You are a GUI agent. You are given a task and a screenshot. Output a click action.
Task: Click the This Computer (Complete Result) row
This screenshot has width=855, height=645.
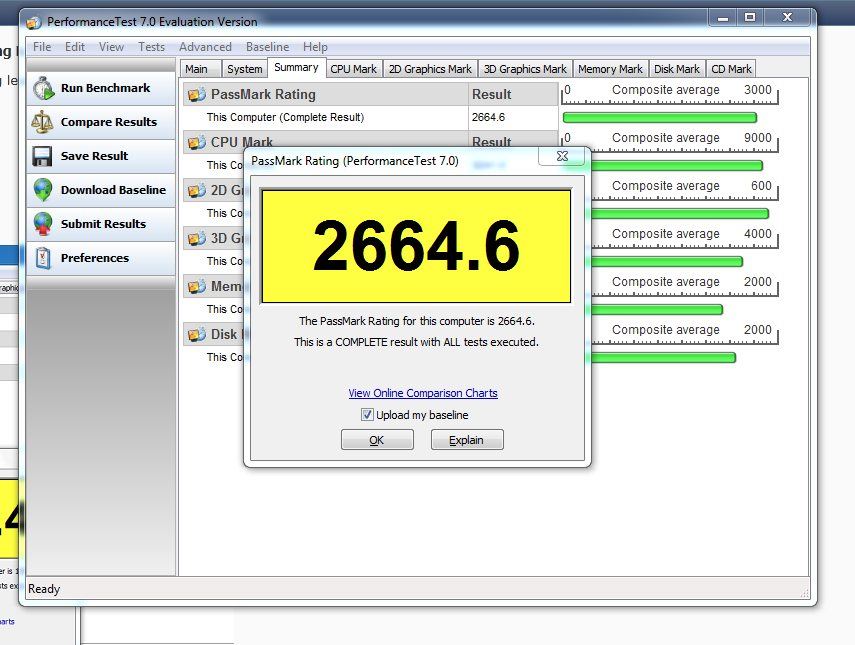tap(326, 117)
